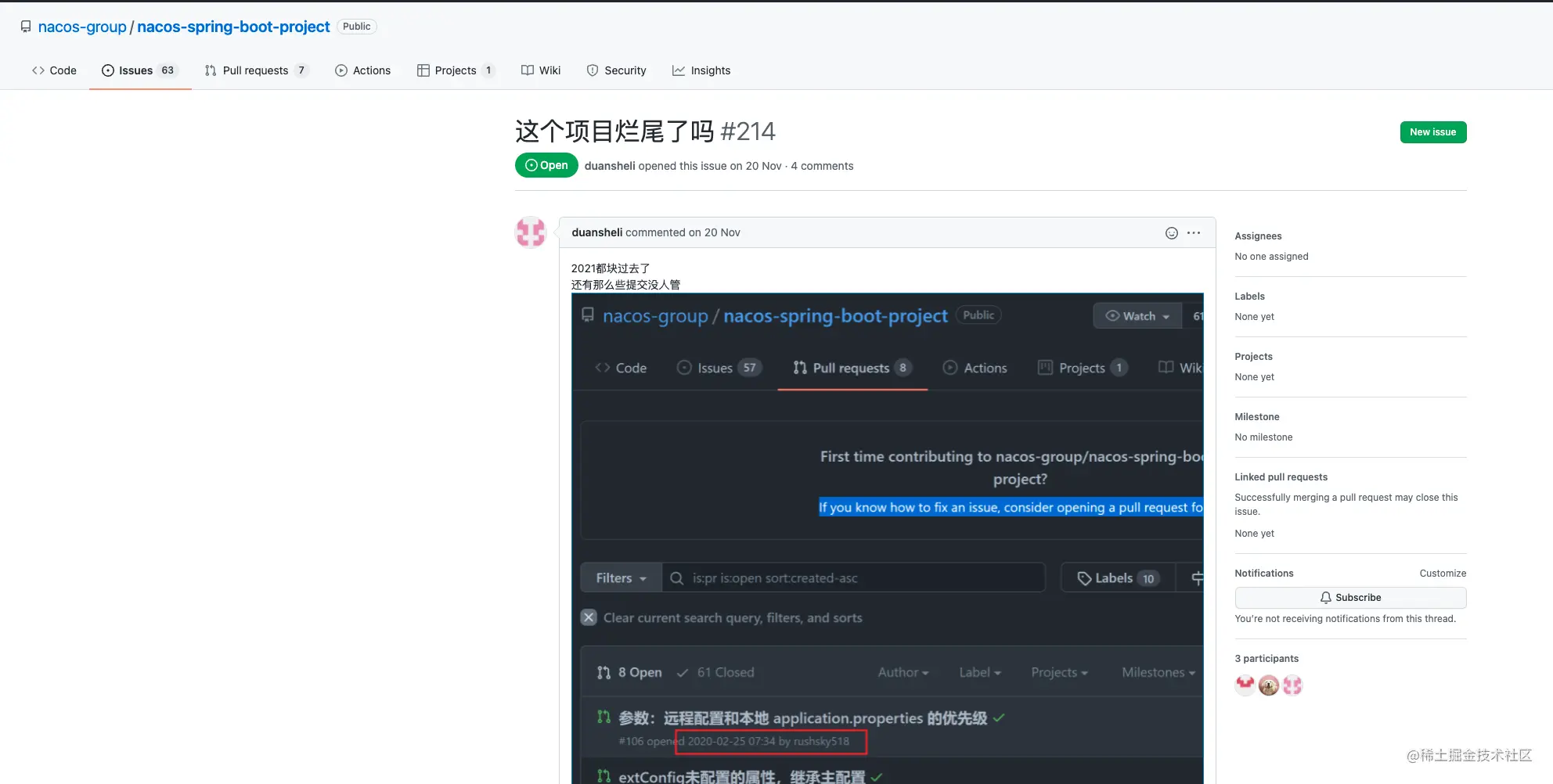View the Insights tab
The height and width of the screenshot is (784, 1553).
coord(701,70)
